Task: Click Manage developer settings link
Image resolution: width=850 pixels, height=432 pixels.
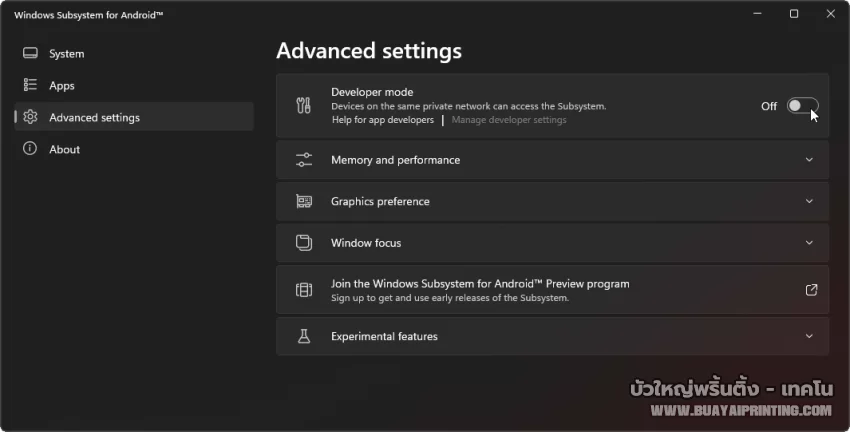Action: coord(509,120)
